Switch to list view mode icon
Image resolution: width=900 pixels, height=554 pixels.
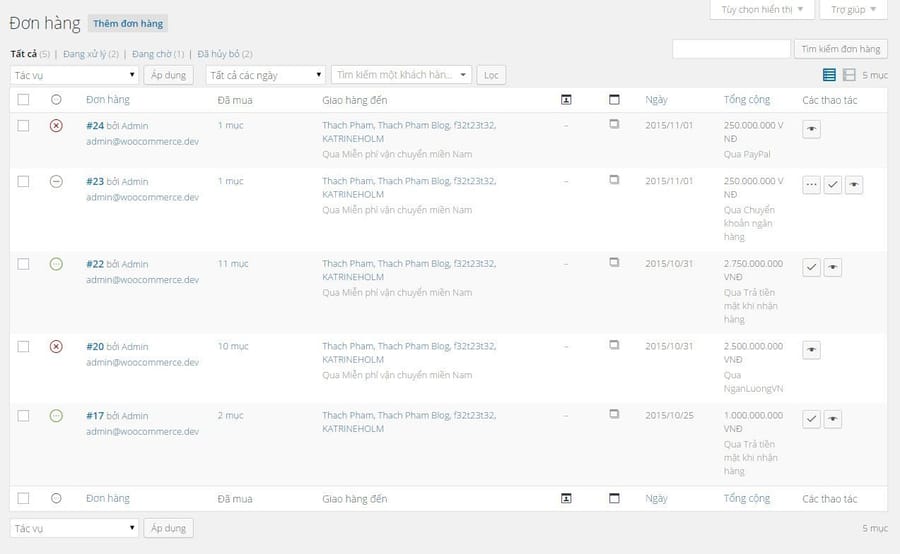pos(829,75)
